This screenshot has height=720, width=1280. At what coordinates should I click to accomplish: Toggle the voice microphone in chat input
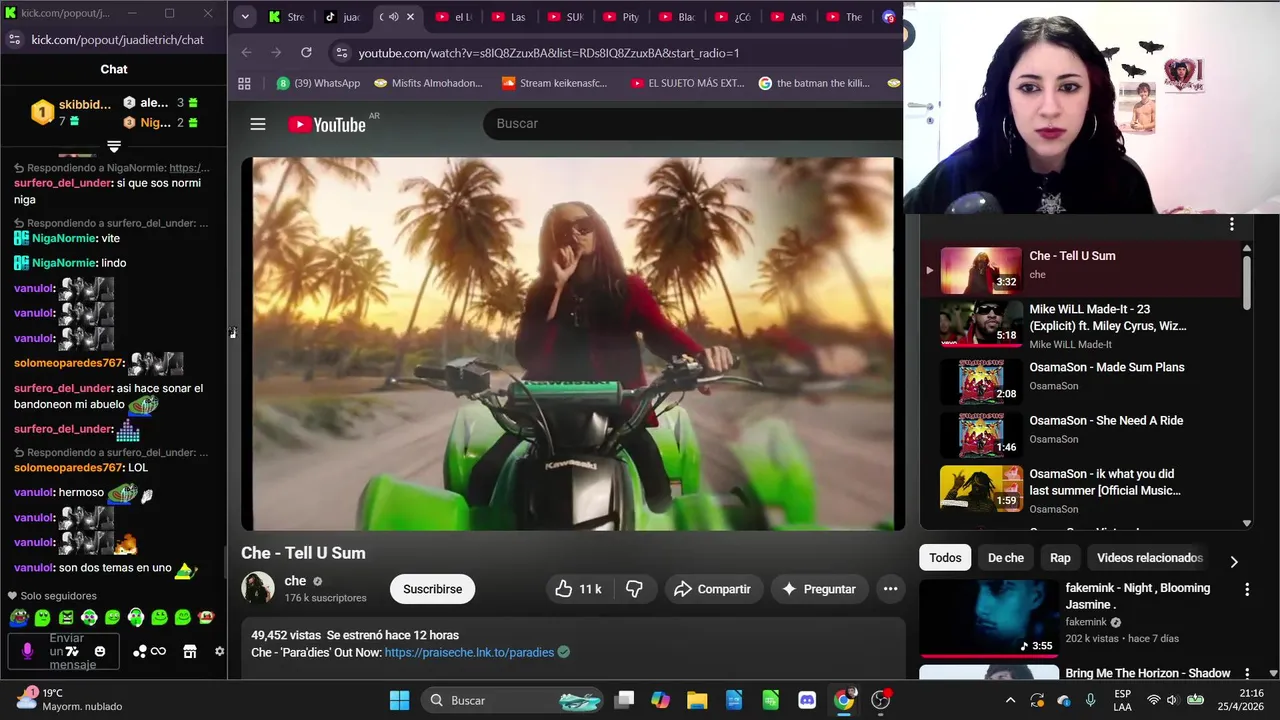[27, 651]
